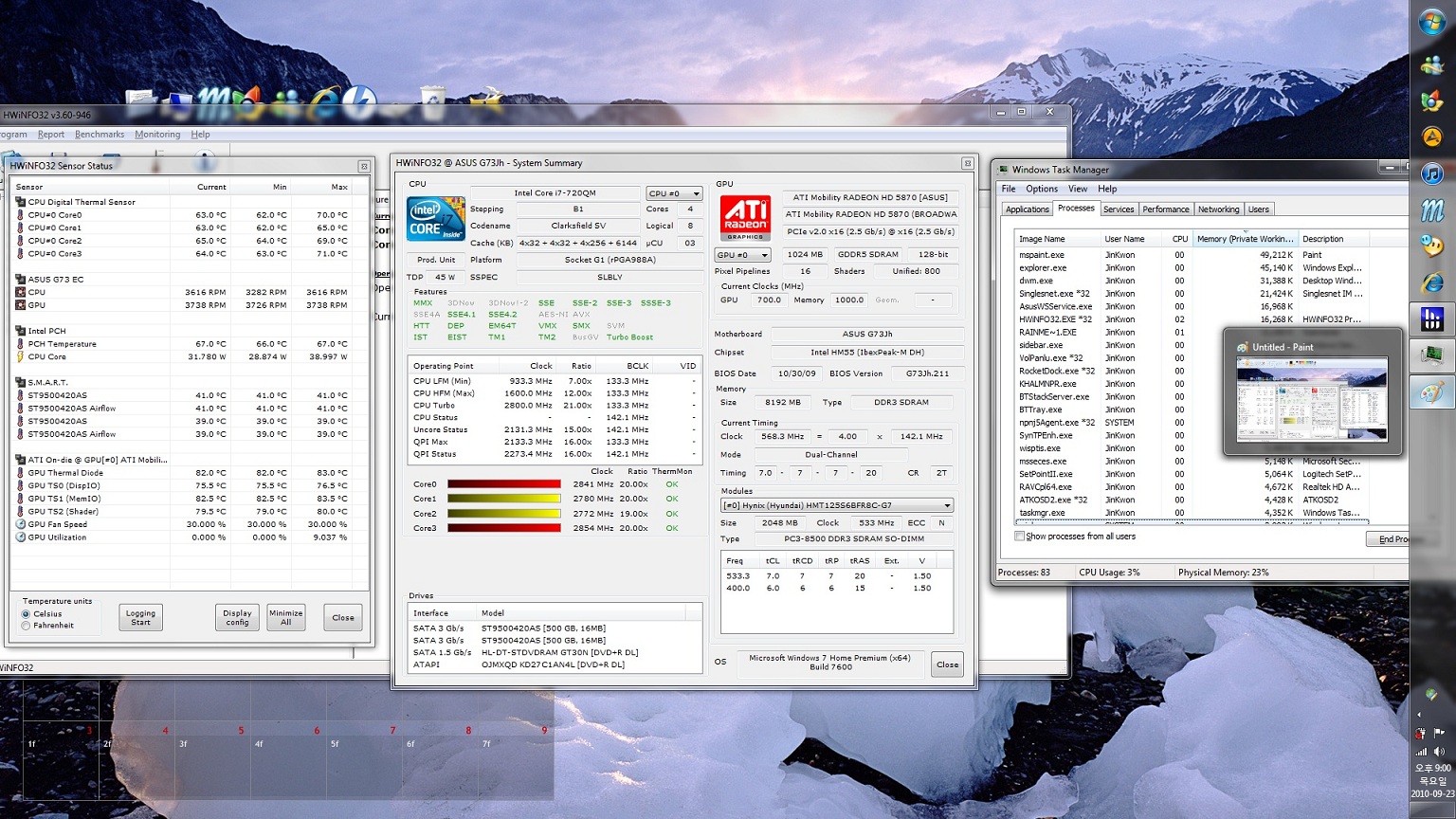Click the volume speaker tray icon

[1439, 752]
